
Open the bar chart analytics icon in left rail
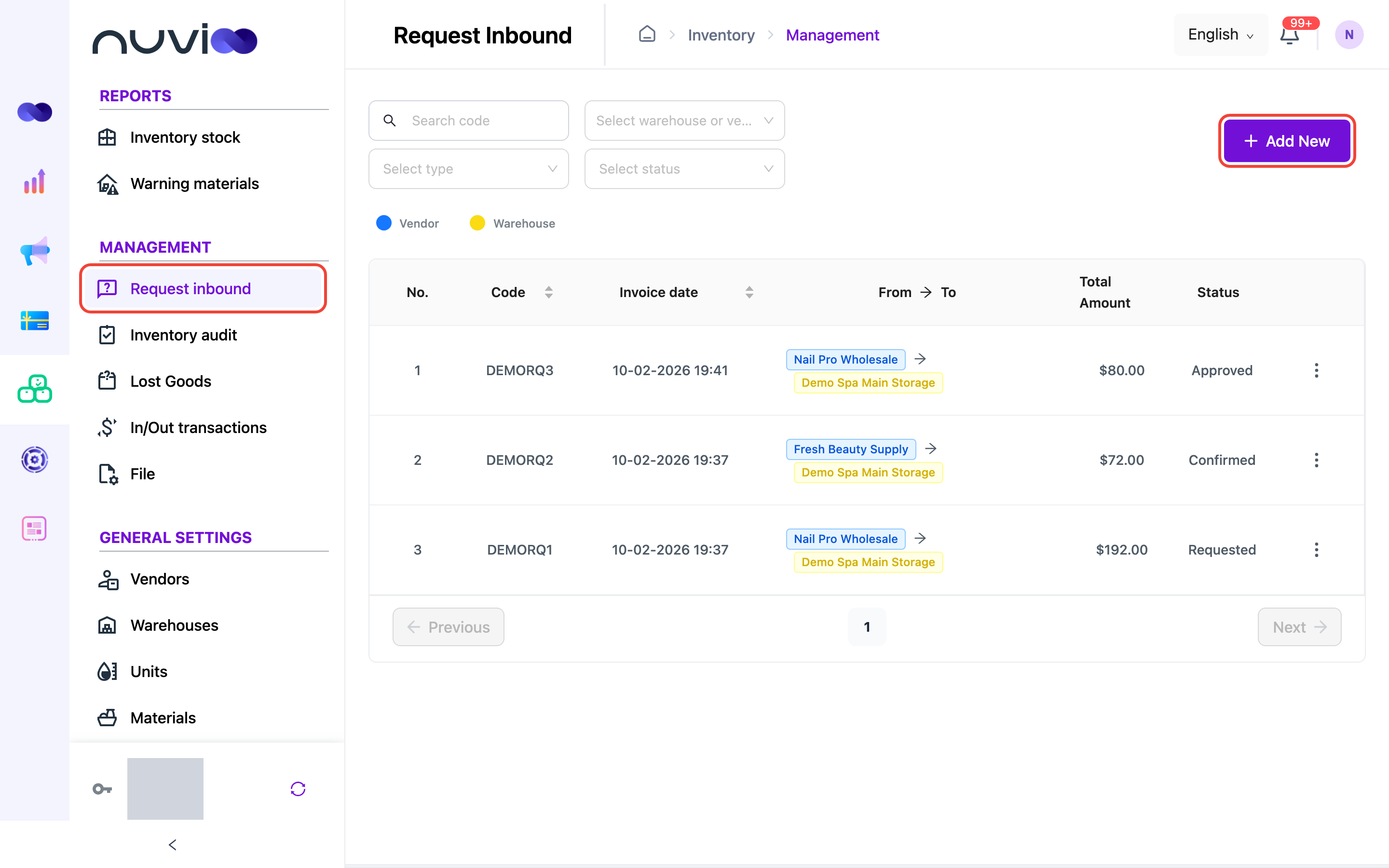point(34,181)
